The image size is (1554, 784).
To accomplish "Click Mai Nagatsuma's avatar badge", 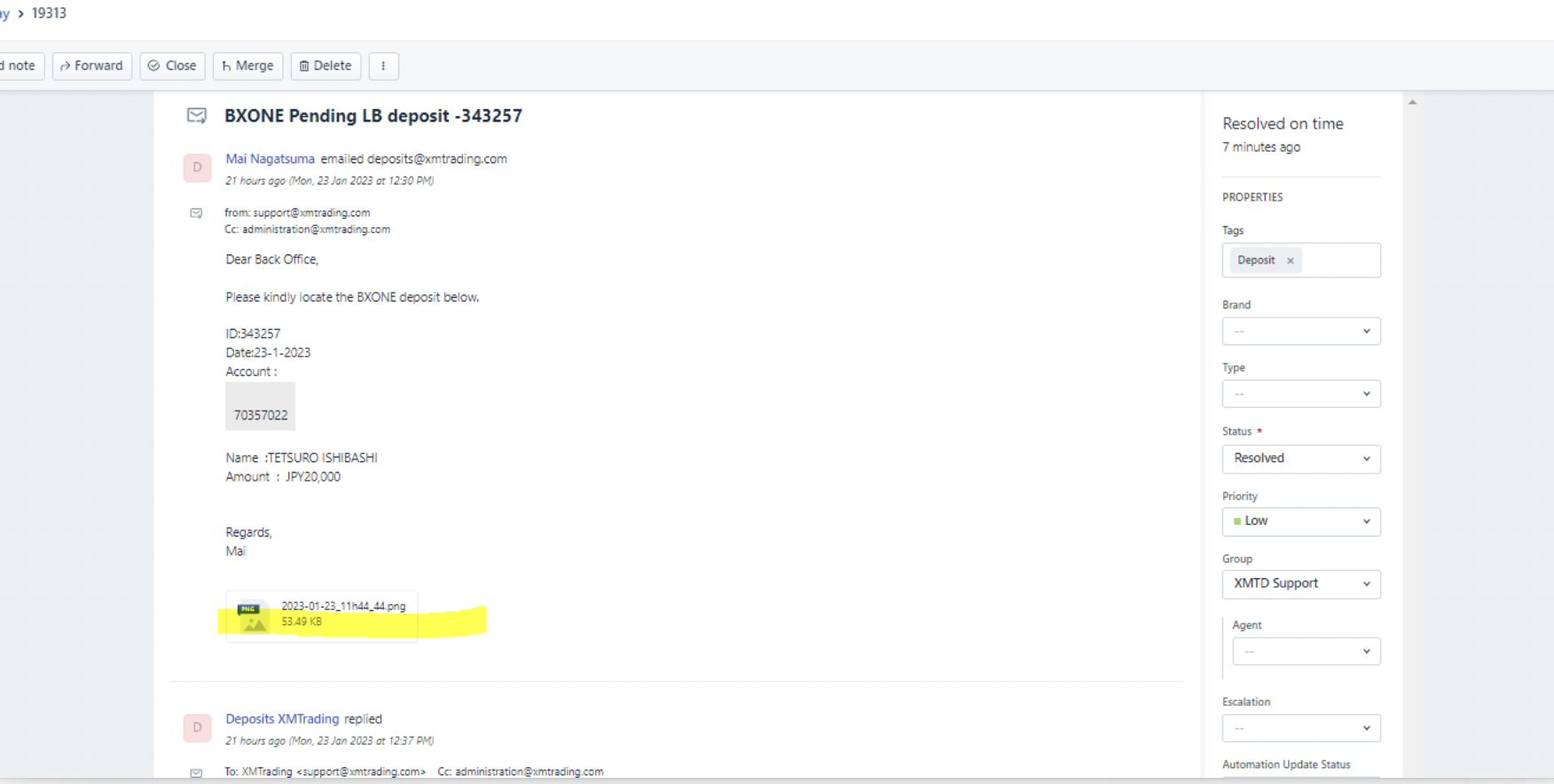I will (197, 167).
